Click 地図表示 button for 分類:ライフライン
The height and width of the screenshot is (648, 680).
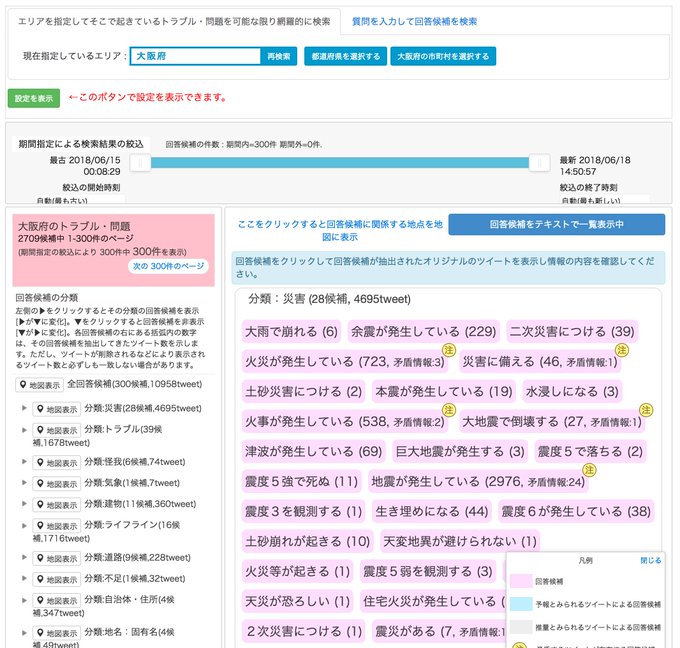click(x=56, y=526)
